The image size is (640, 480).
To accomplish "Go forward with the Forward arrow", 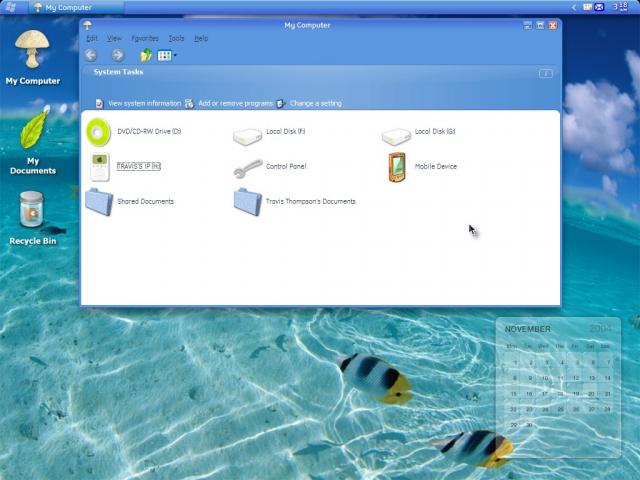I will tap(118, 55).
